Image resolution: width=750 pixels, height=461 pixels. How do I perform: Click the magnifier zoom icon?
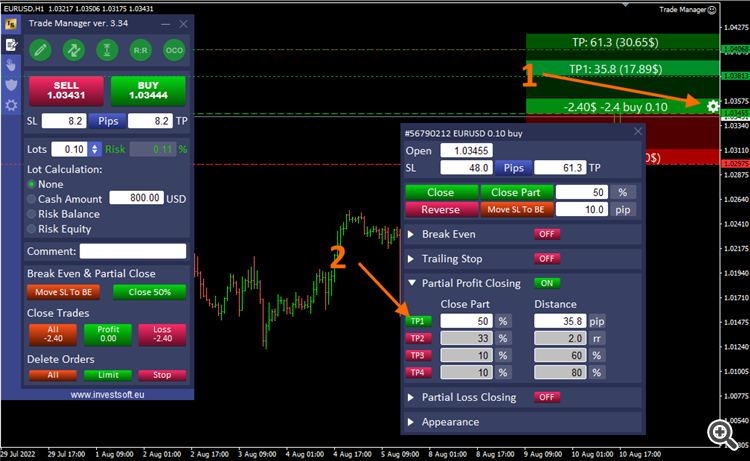(x=722, y=434)
